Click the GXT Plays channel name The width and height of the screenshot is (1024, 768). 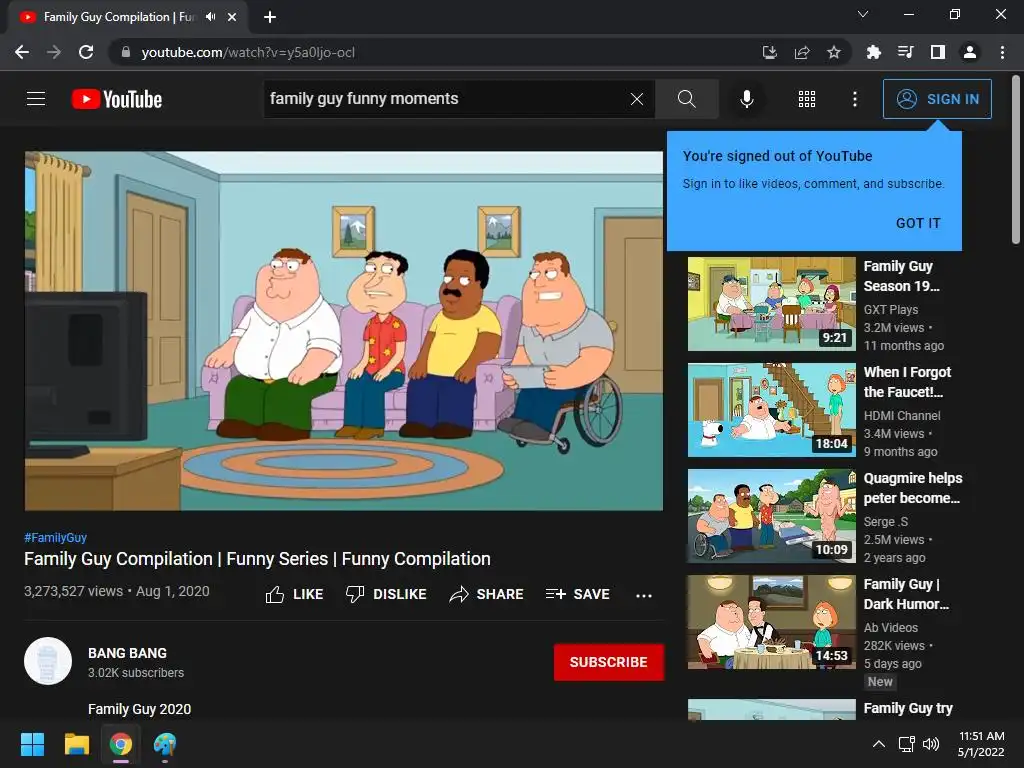[x=891, y=310]
